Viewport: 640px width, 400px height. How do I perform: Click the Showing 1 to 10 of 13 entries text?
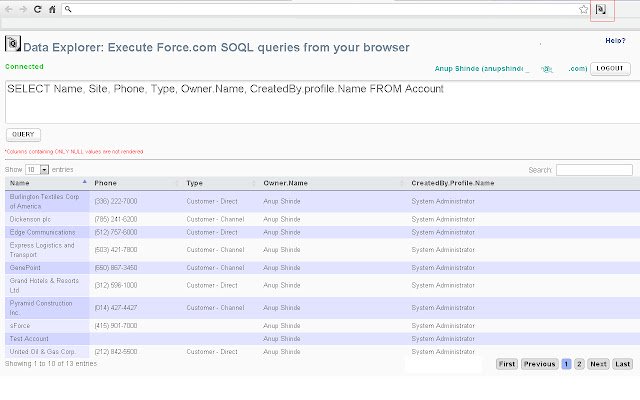(51, 364)
